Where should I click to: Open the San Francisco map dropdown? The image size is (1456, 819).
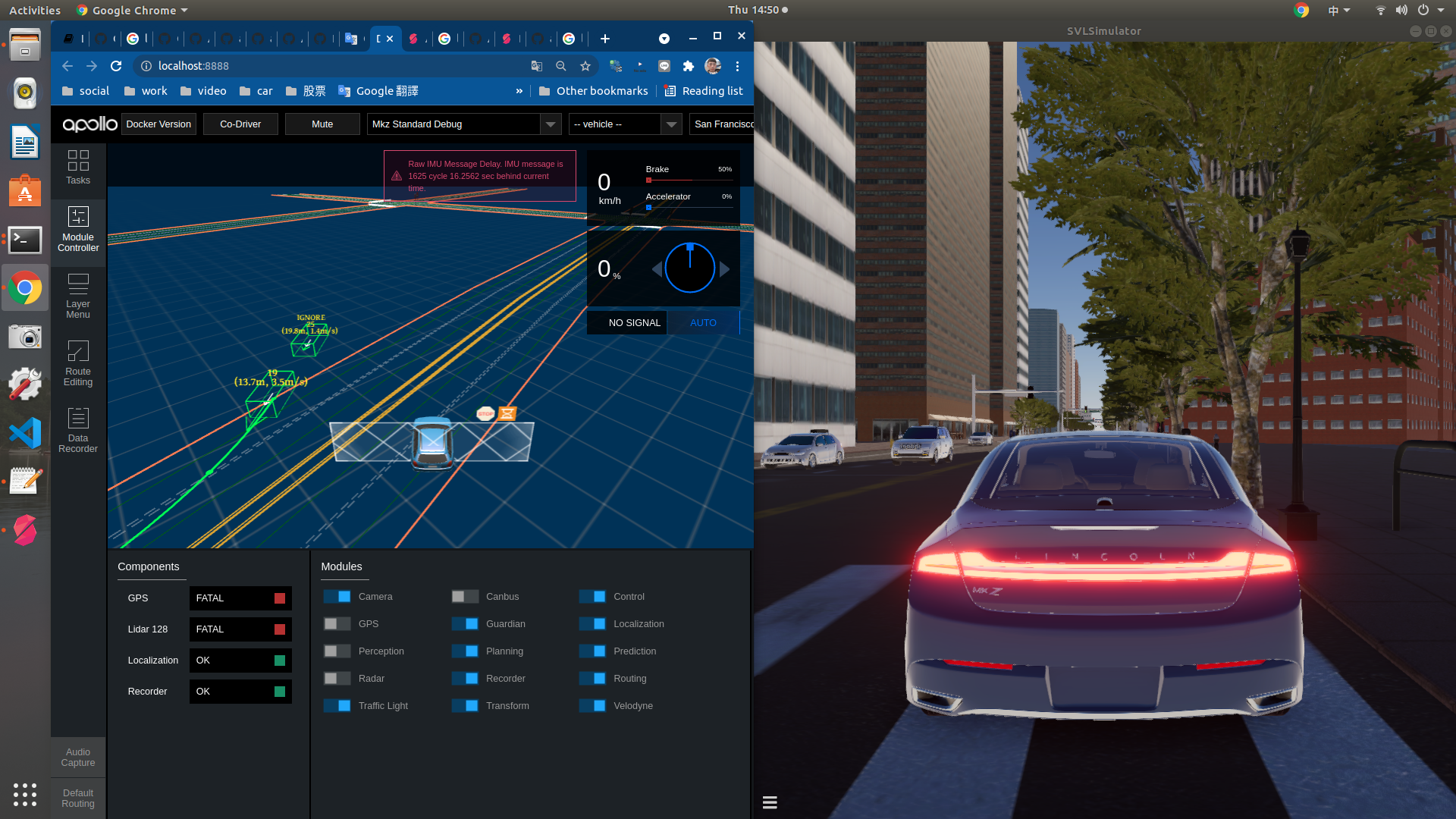(x=722, y=124)
